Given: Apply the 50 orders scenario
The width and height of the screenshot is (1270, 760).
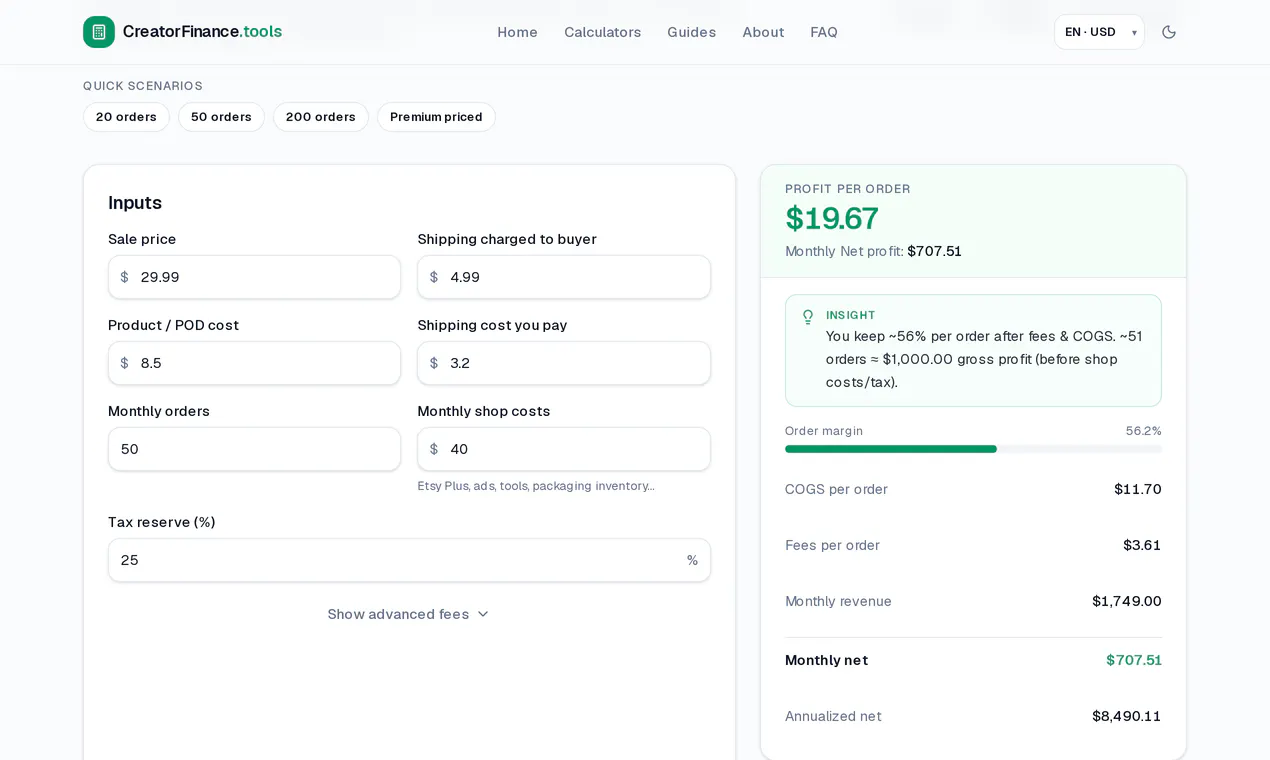Looking at the screenshot, I should [x=221, y=117].
